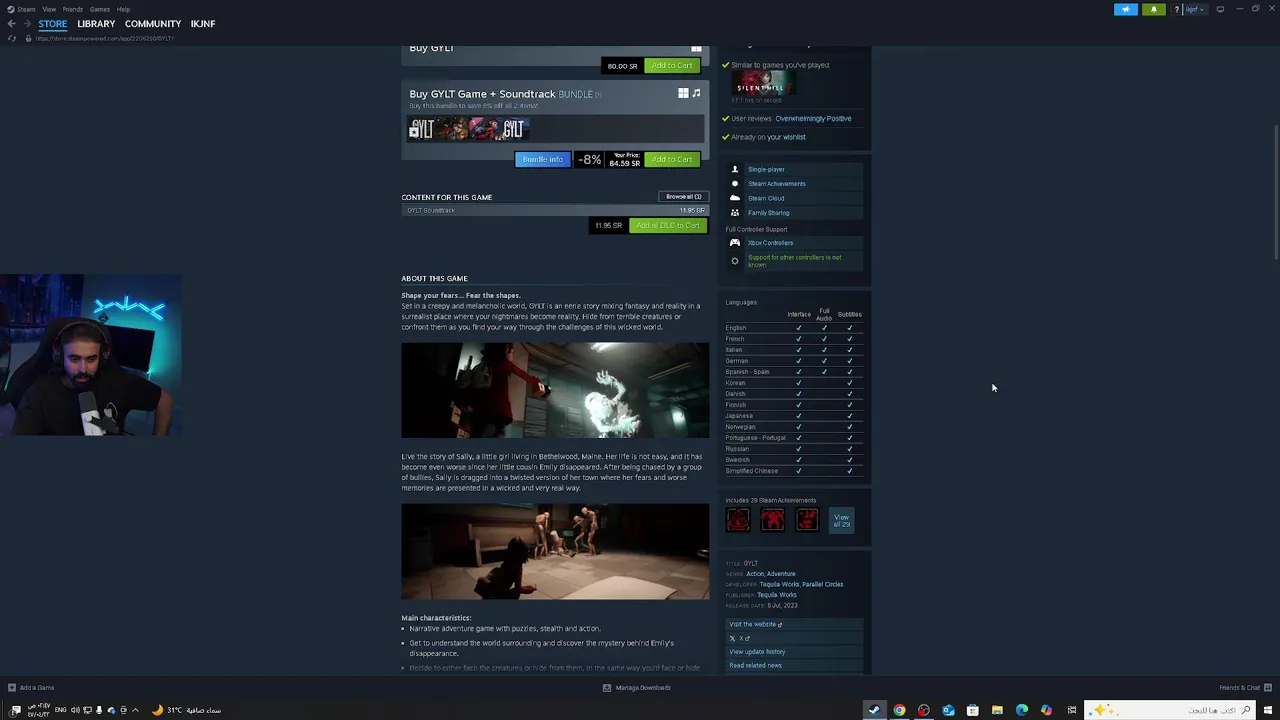
Task: Open Microsoft Edge from taskbar
Action: click(x=1022, y=710)
